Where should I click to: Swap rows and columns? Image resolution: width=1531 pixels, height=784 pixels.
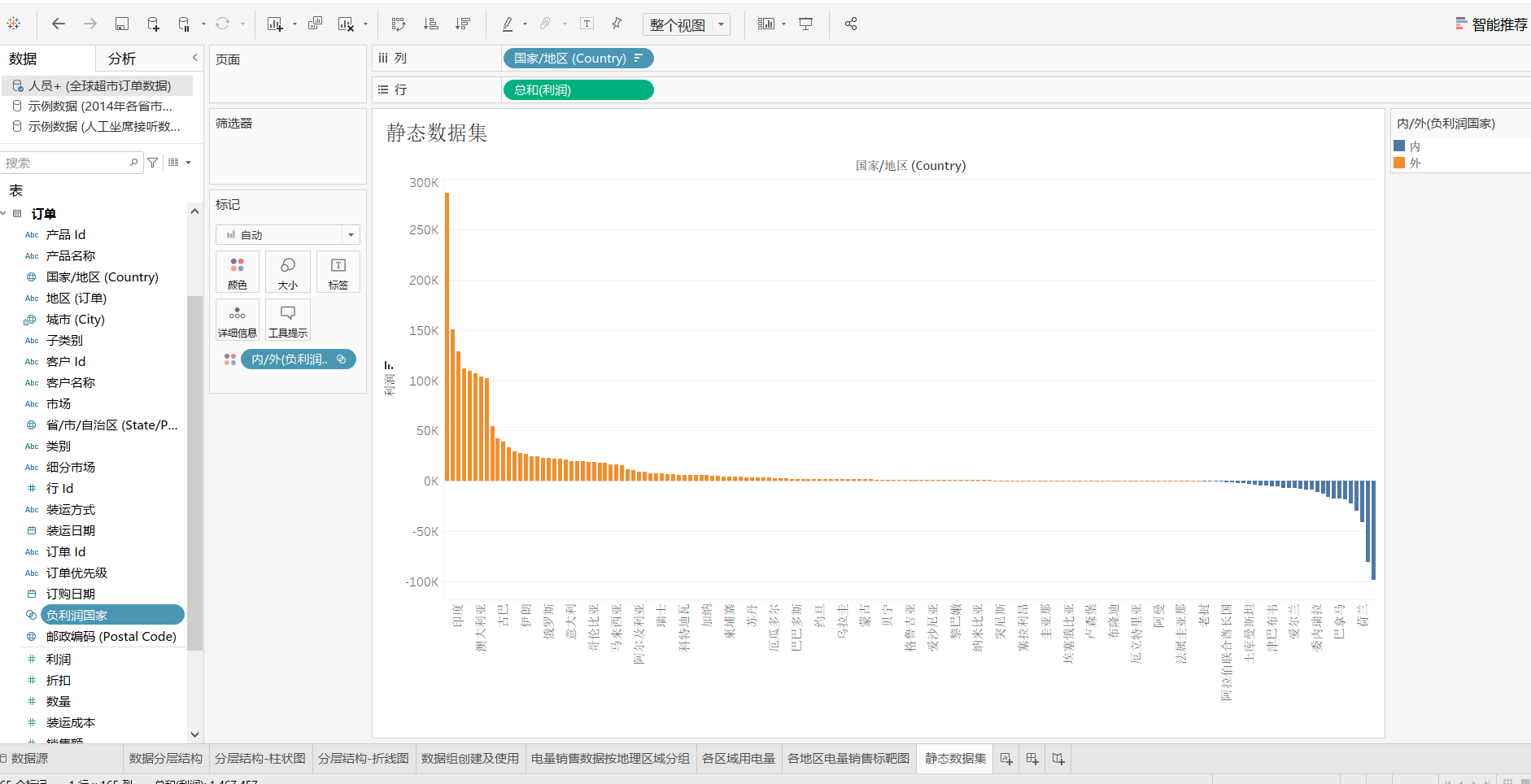click(399, 24)
